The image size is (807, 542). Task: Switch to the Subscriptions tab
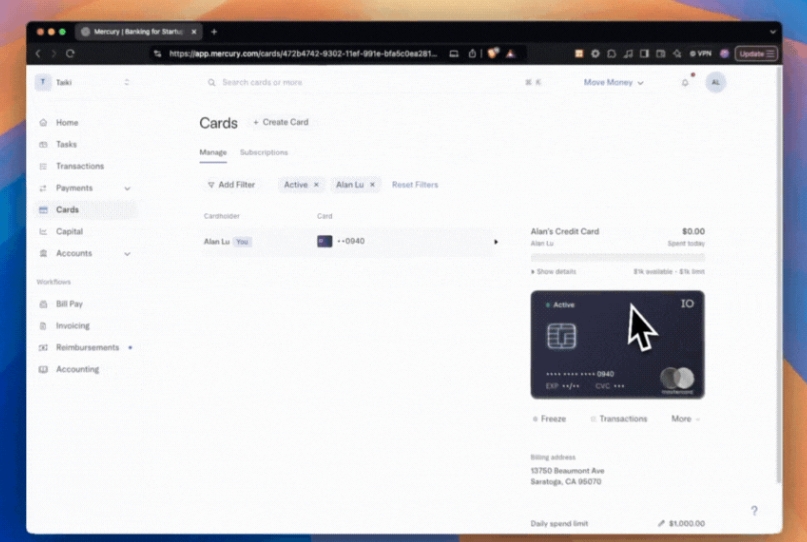(x=264, y=153)
